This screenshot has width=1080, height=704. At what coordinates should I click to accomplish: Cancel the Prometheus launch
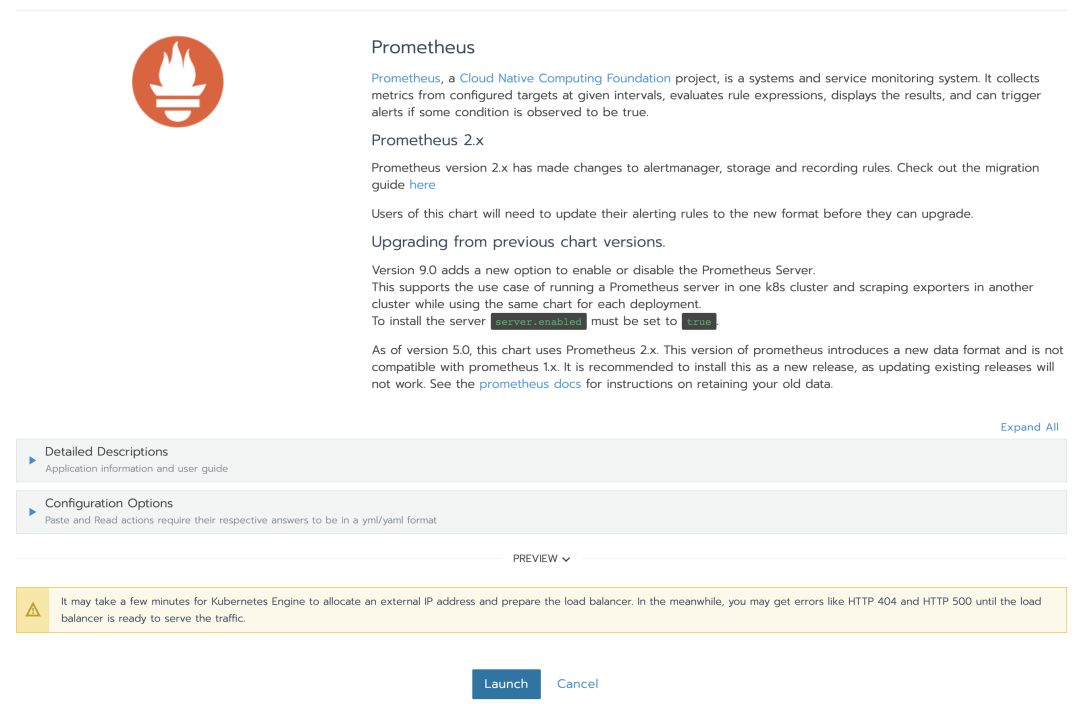(x=577, y=684)
